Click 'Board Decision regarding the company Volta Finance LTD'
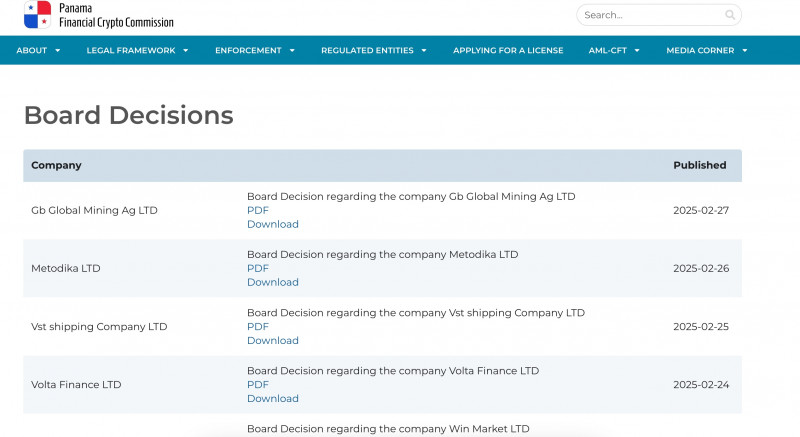This screenshot has width=800, height=437. click(x=393, y=371)
